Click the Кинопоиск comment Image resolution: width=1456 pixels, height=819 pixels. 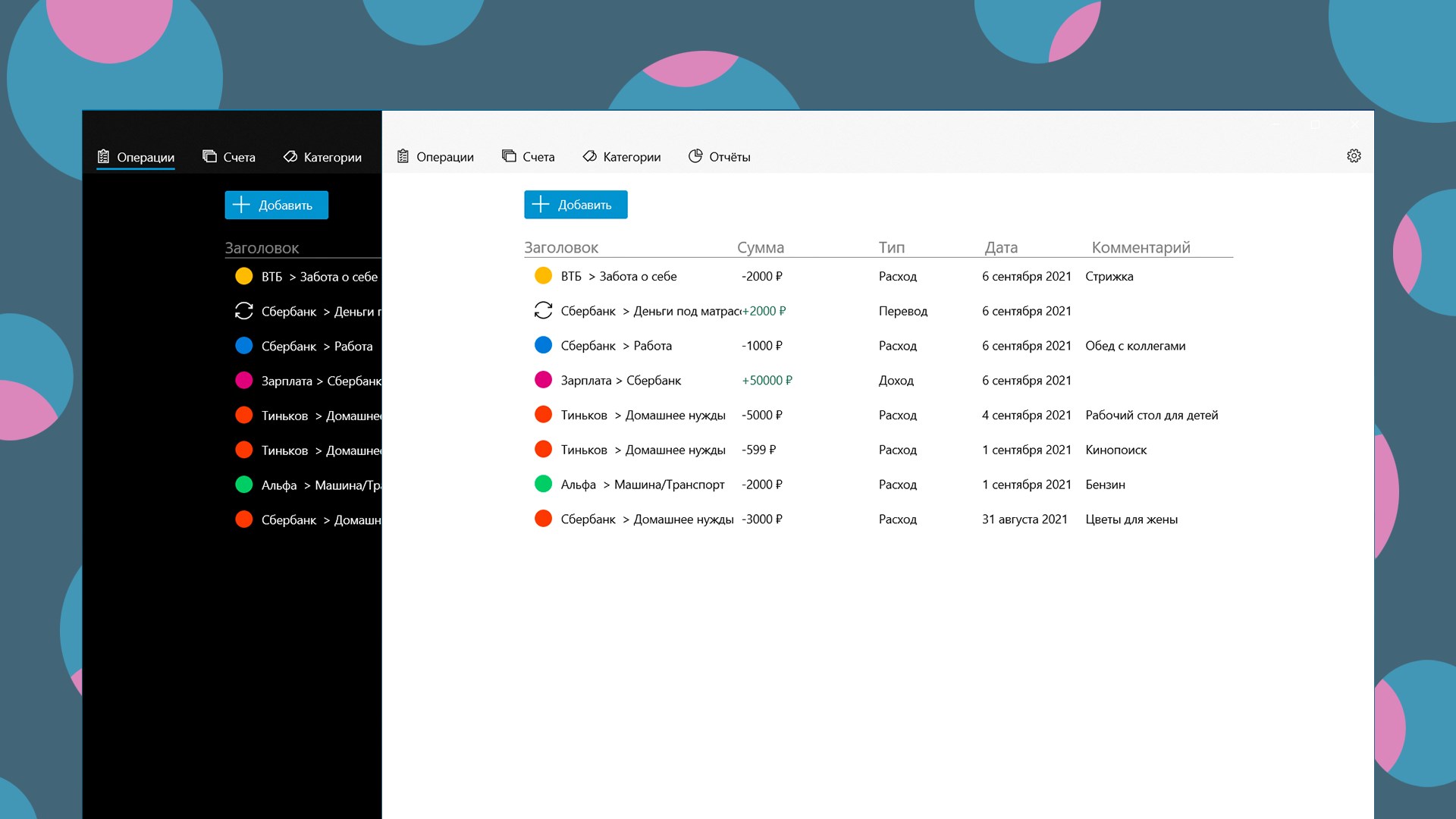(1116, 450)
